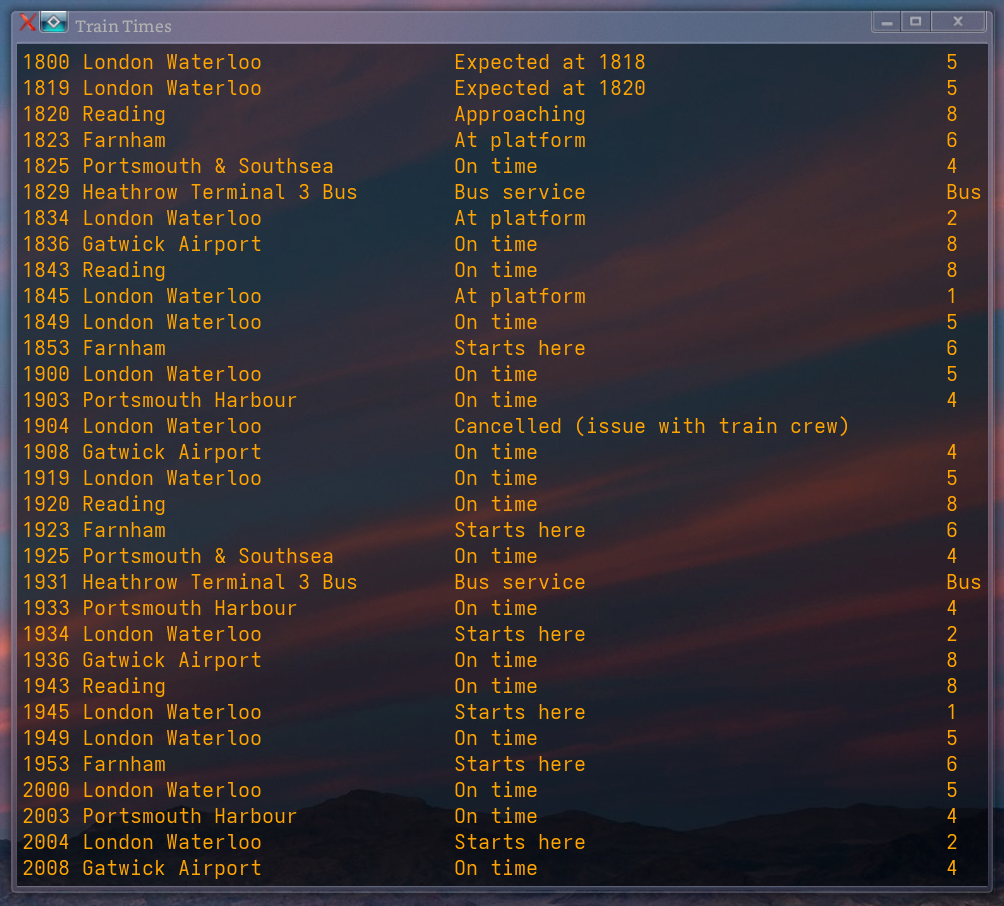1004x906 pixels.
Task: Click platform 8 for the 1820 Reading train
Action: coord(952,114)
